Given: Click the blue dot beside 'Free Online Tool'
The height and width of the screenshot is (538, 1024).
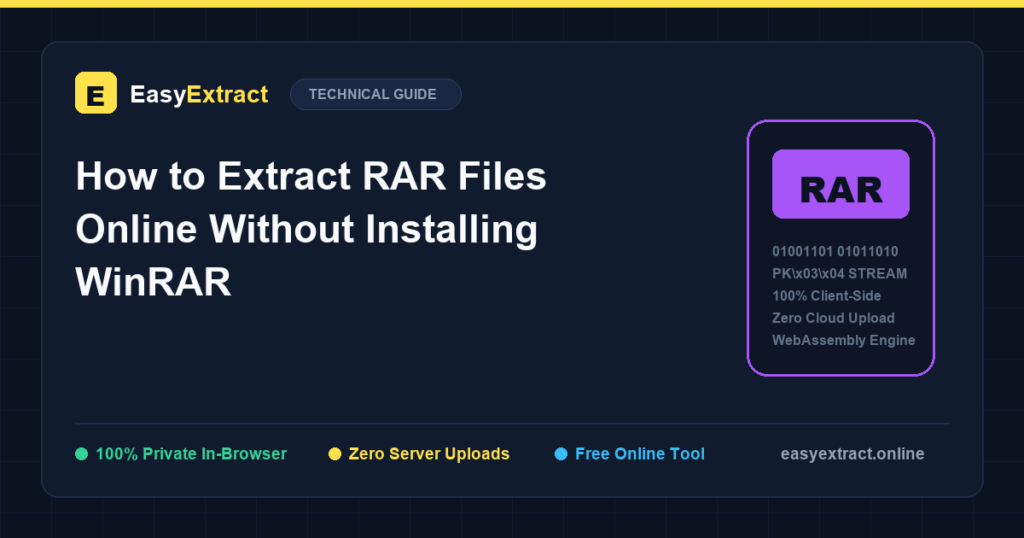Looking at the screenshot, I should coord(560,454).
